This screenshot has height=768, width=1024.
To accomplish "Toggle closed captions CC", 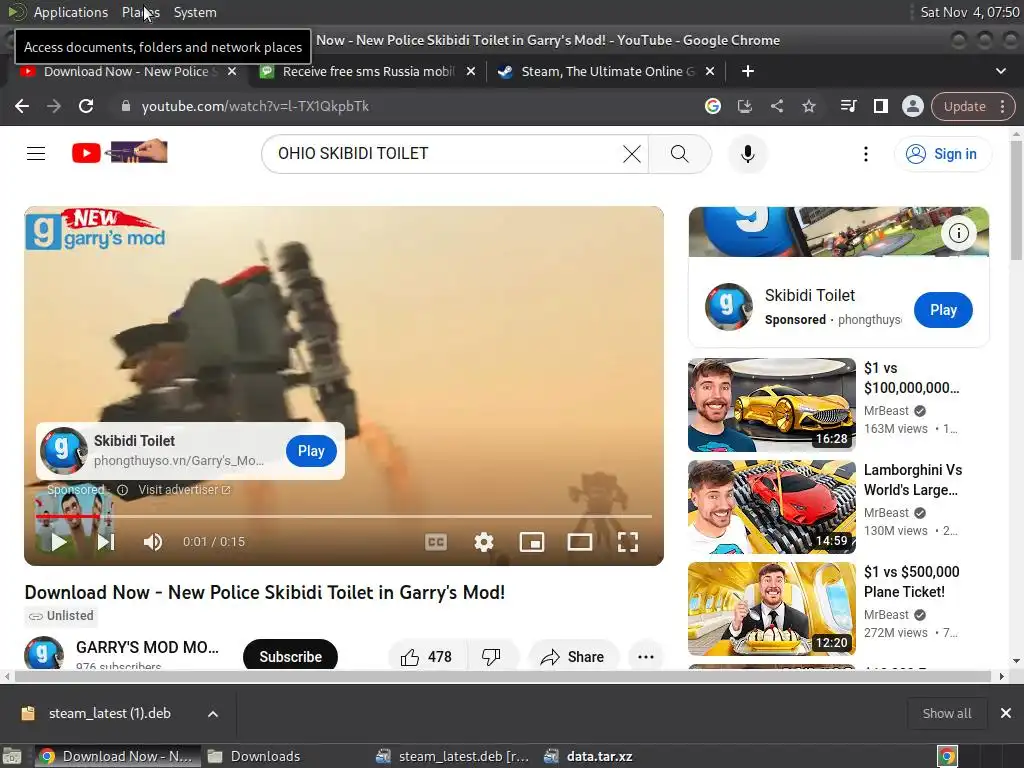I will [x=436, y=542].
